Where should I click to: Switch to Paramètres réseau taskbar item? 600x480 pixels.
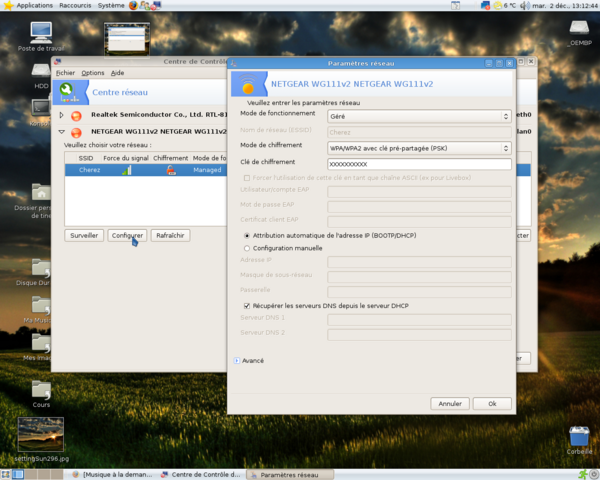[290, 475]
